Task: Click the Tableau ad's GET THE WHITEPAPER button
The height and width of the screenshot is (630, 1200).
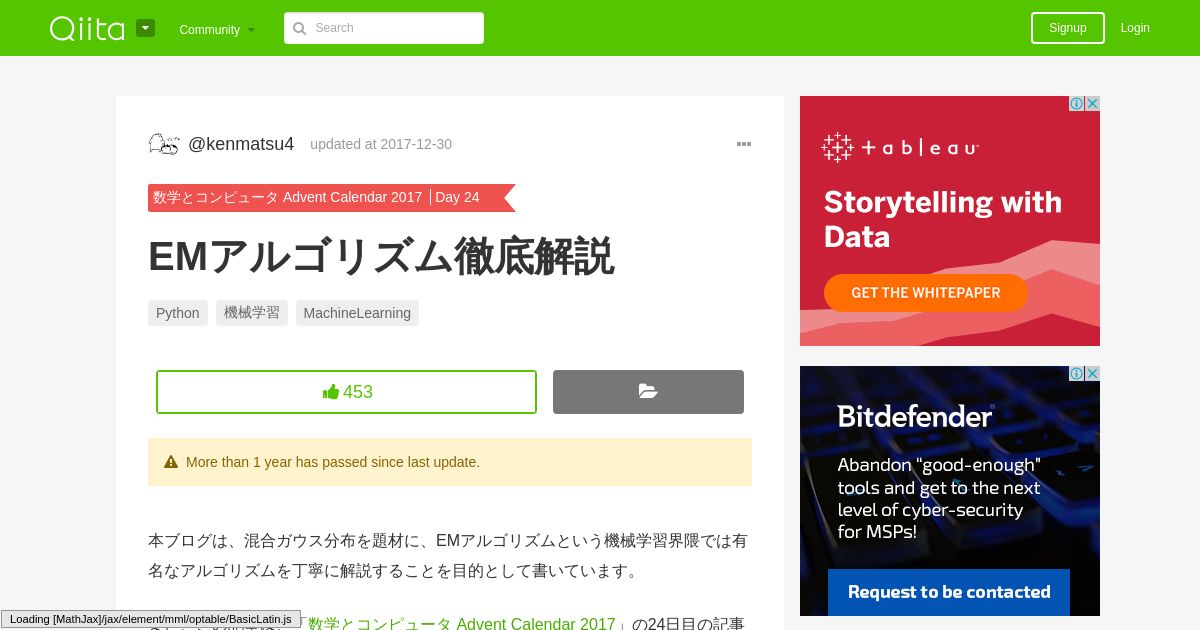Action: point(926,293)
